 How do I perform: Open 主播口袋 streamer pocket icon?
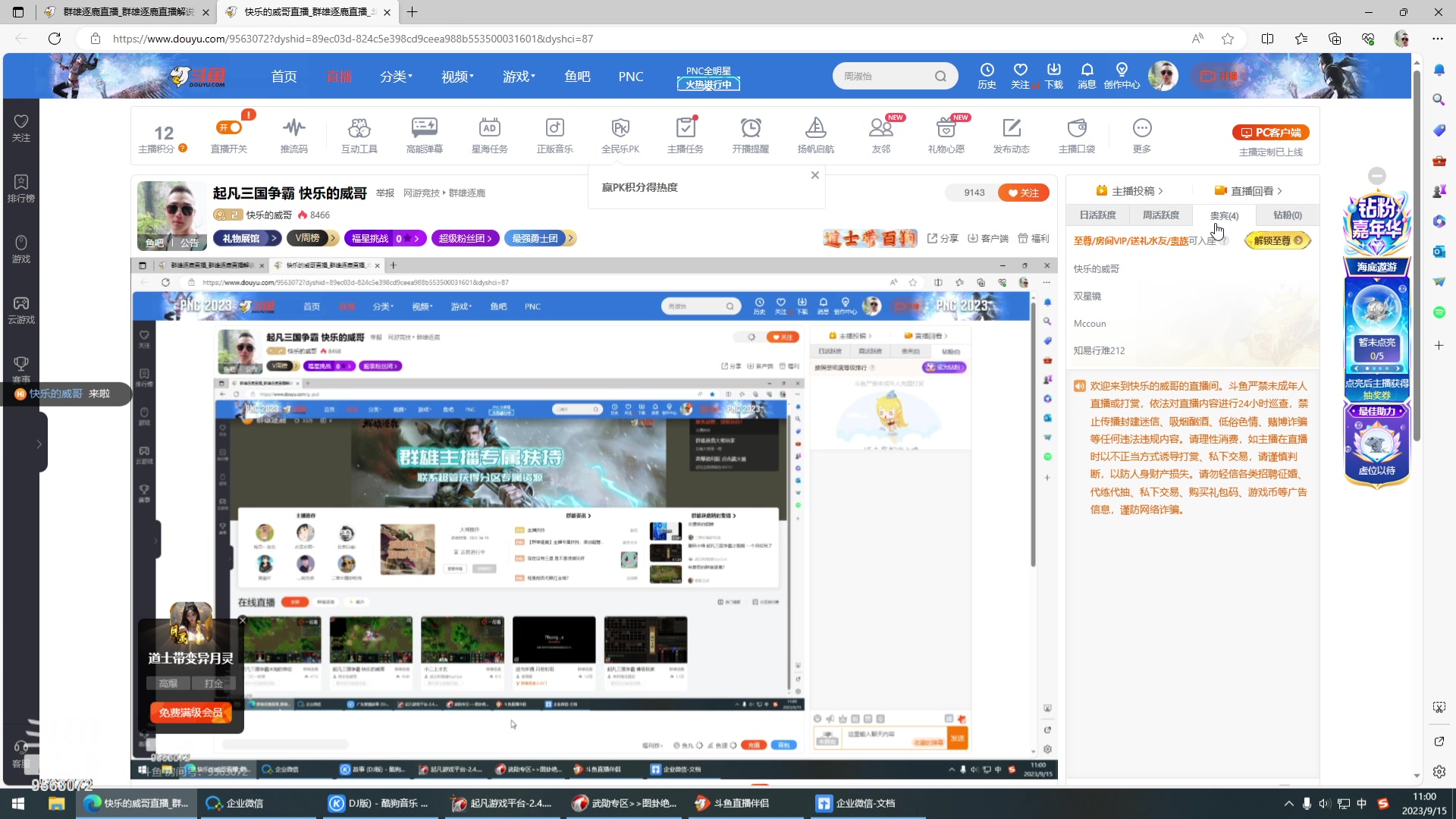pos(1077,135)
